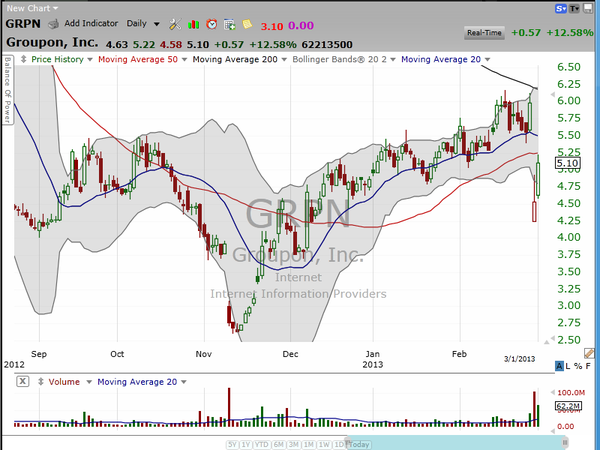The width and height of the screenshot is (600, 450).
Task: Click the magenta 0.00 value in toolbar
Action: coord(301,26)
